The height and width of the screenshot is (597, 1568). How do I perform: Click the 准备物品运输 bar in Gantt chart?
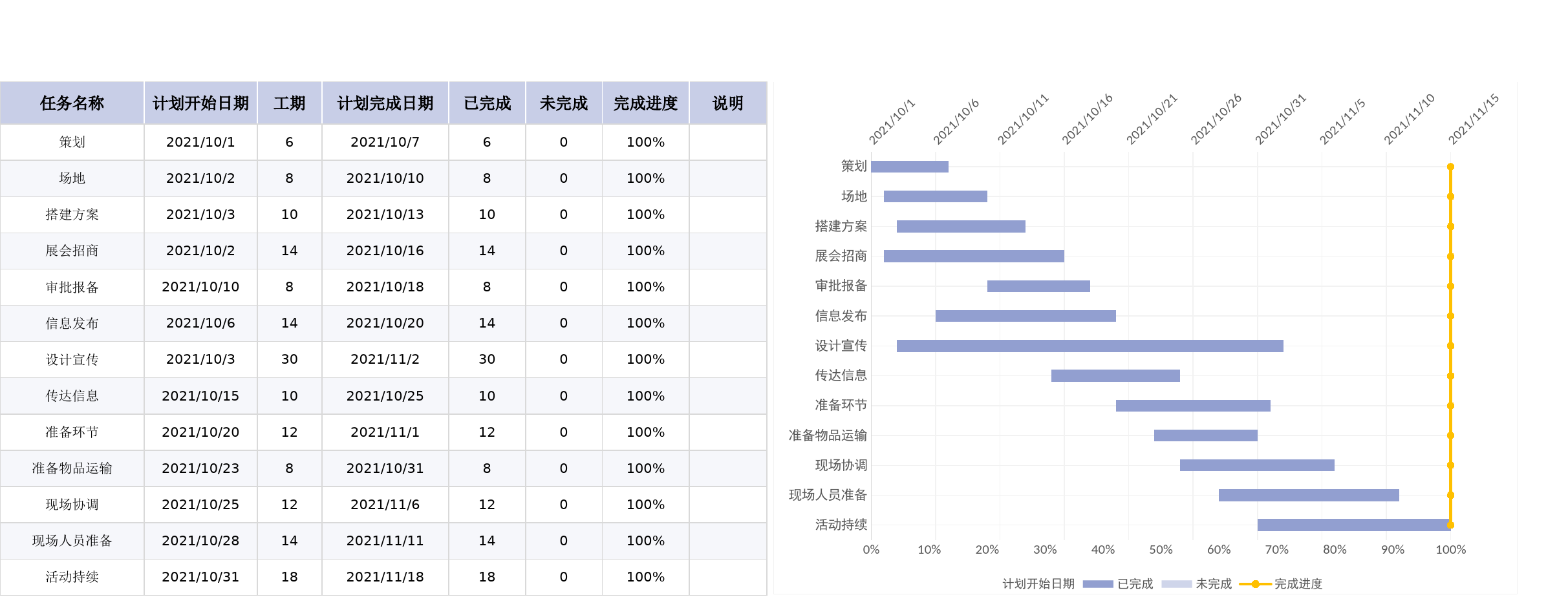point(1206,435)
